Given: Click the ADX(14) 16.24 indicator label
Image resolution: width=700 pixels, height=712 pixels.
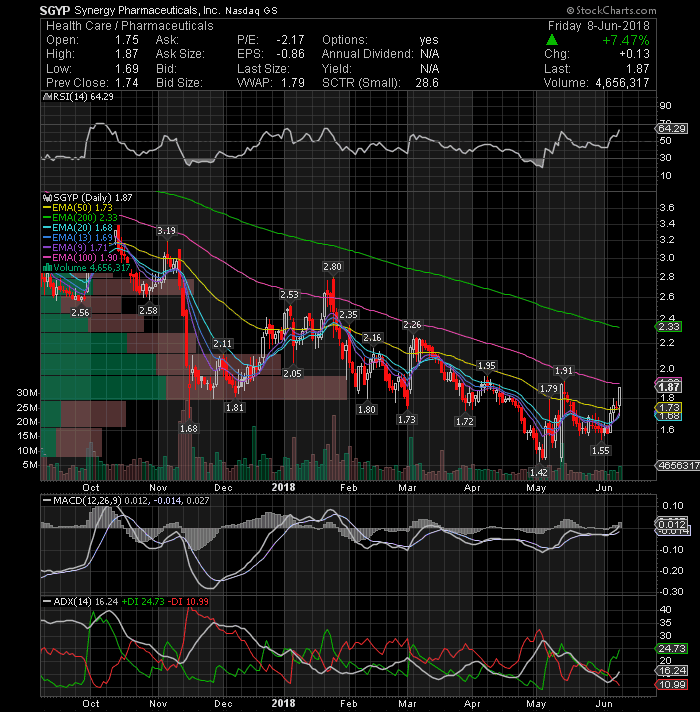Looking at the screenshot, I should click(x=81, y=602).
